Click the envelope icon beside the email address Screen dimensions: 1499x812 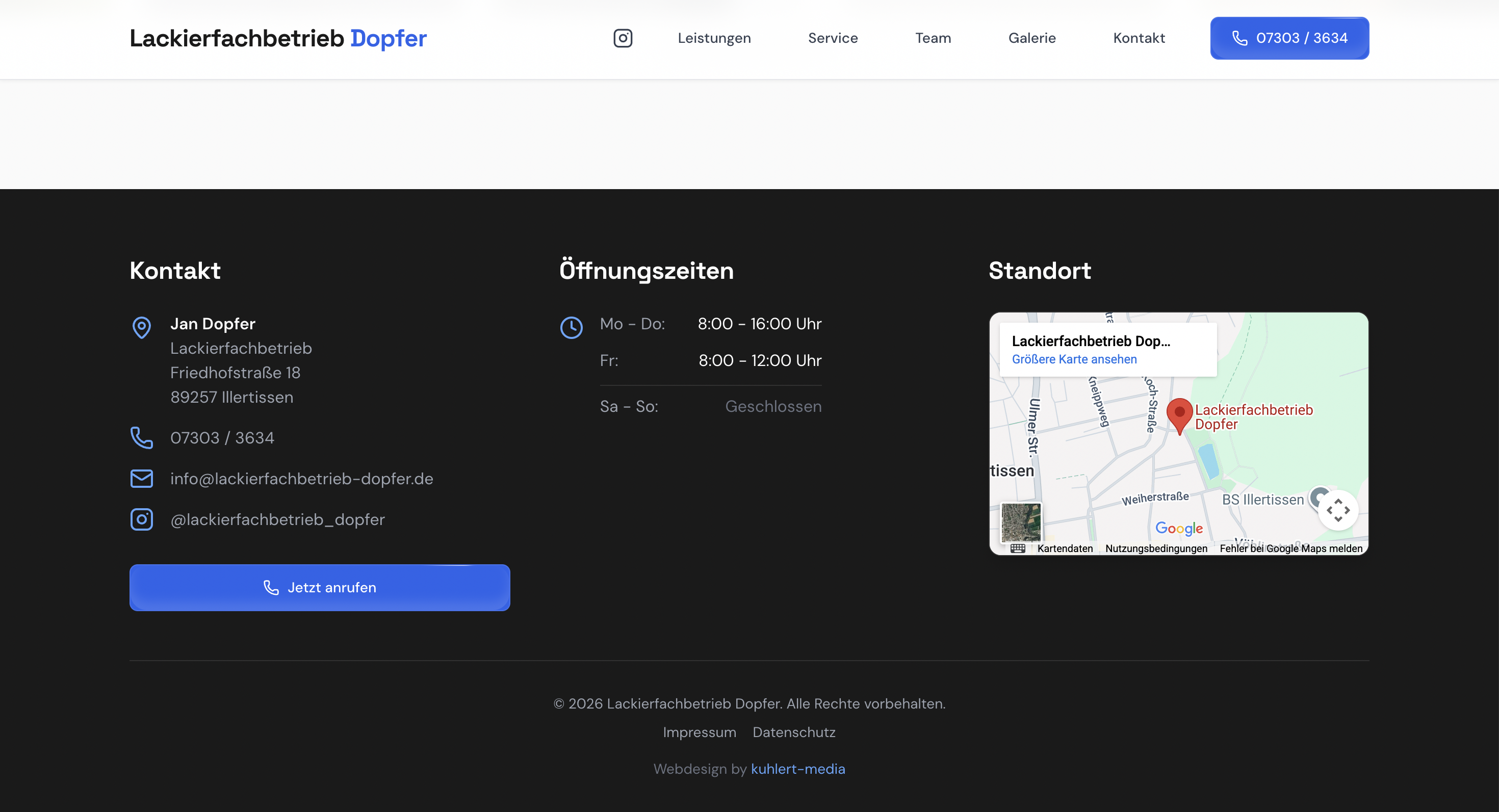141,478
